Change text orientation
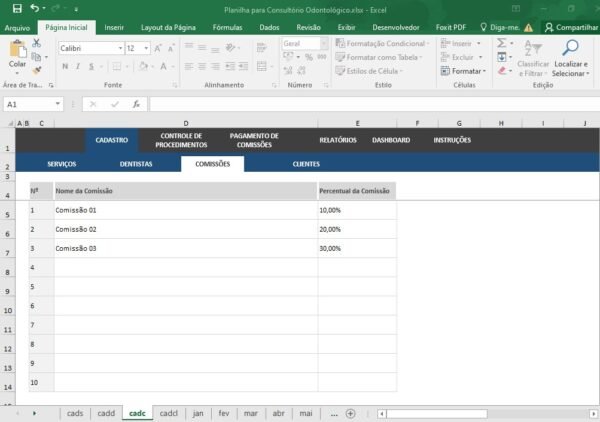The height and width of the screenshot is (422, 600). [x=230, y=47]
